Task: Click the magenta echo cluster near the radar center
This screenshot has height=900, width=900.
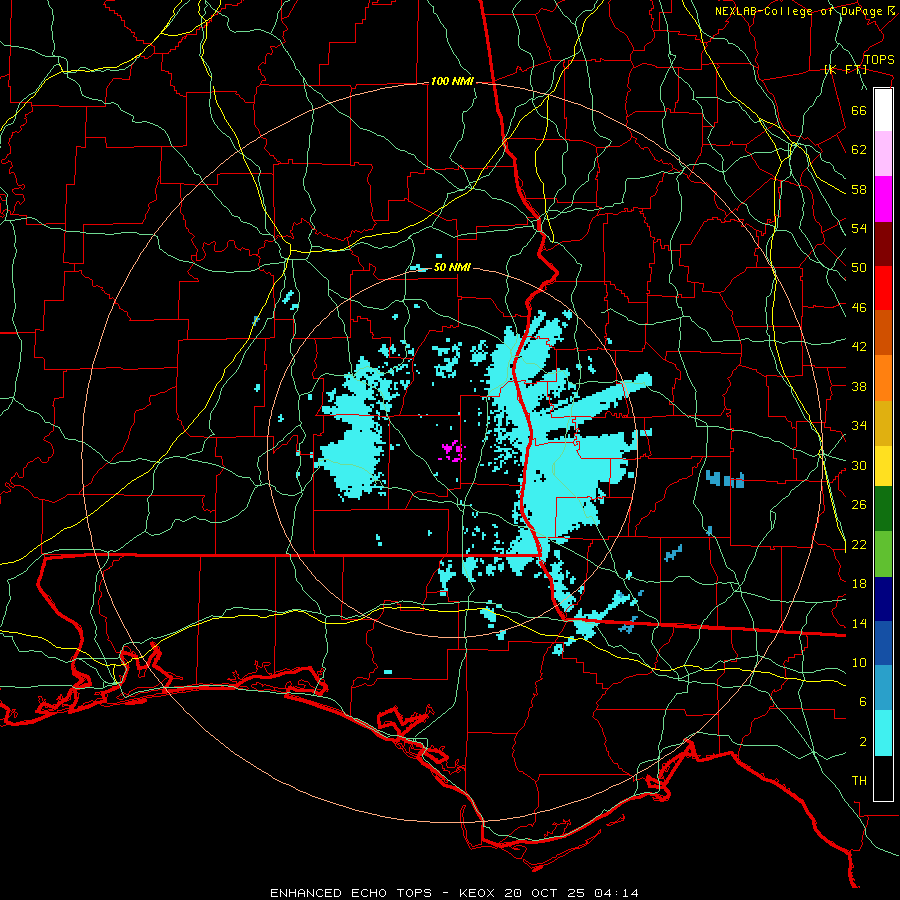Action: pos(453,451)
